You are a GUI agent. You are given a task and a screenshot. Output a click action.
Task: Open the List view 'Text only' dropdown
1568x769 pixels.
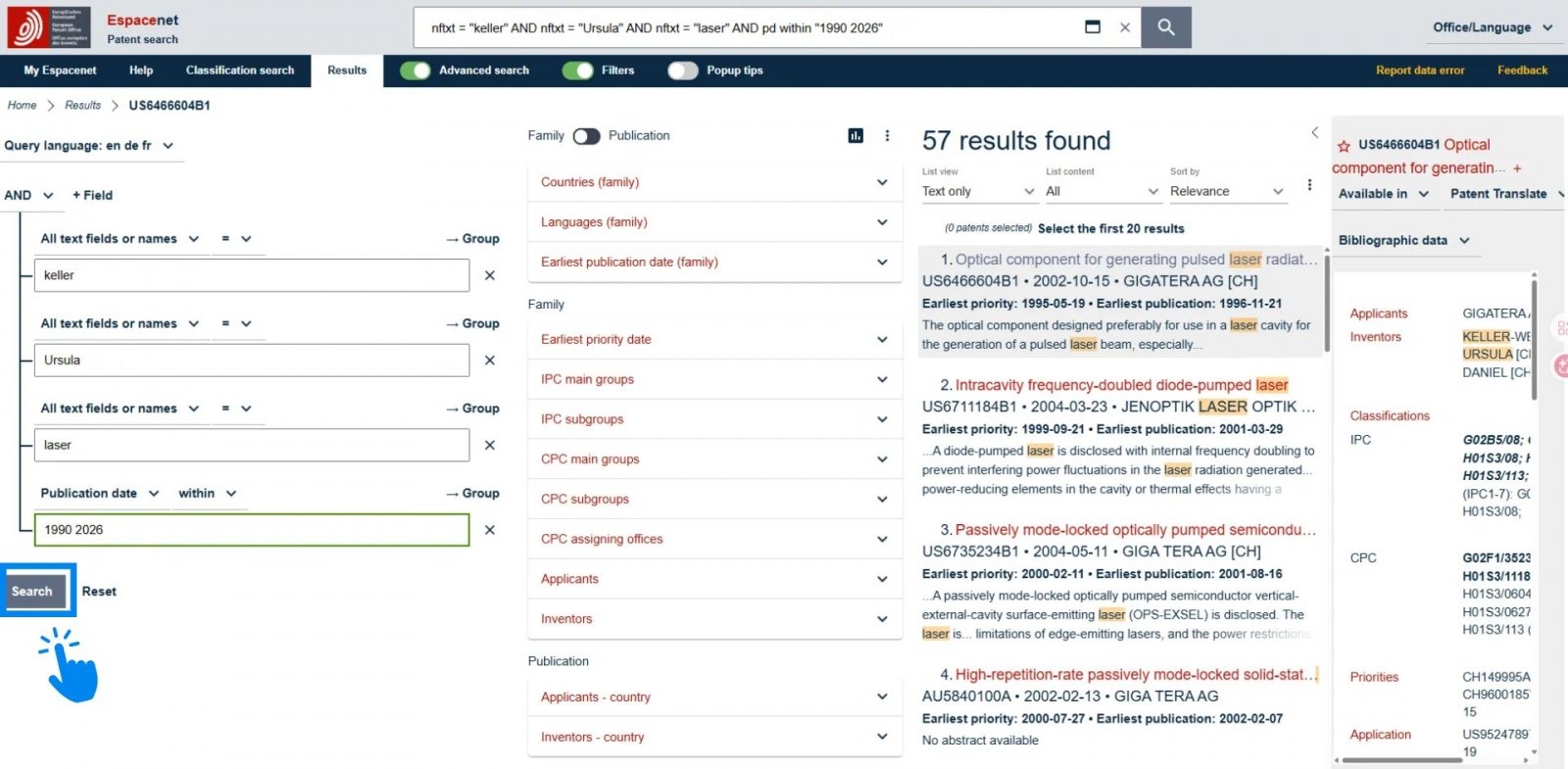tap(978, 192)
